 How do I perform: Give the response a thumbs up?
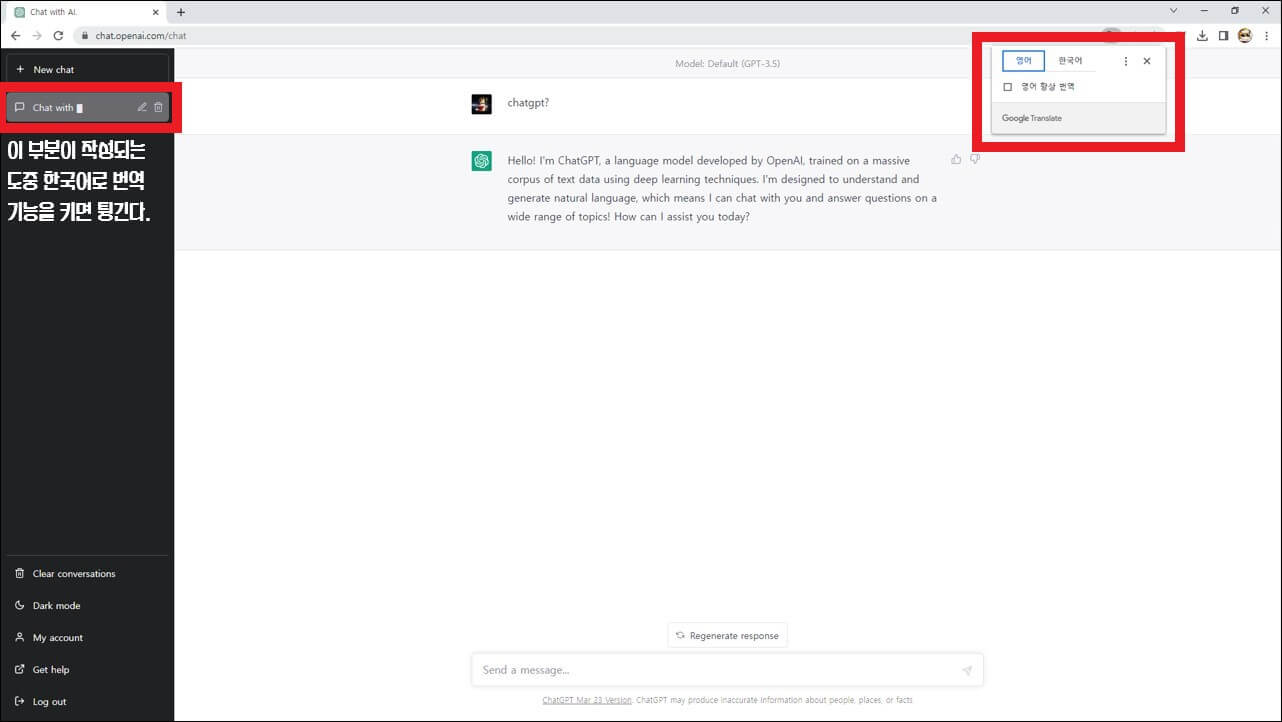point(956,159)
